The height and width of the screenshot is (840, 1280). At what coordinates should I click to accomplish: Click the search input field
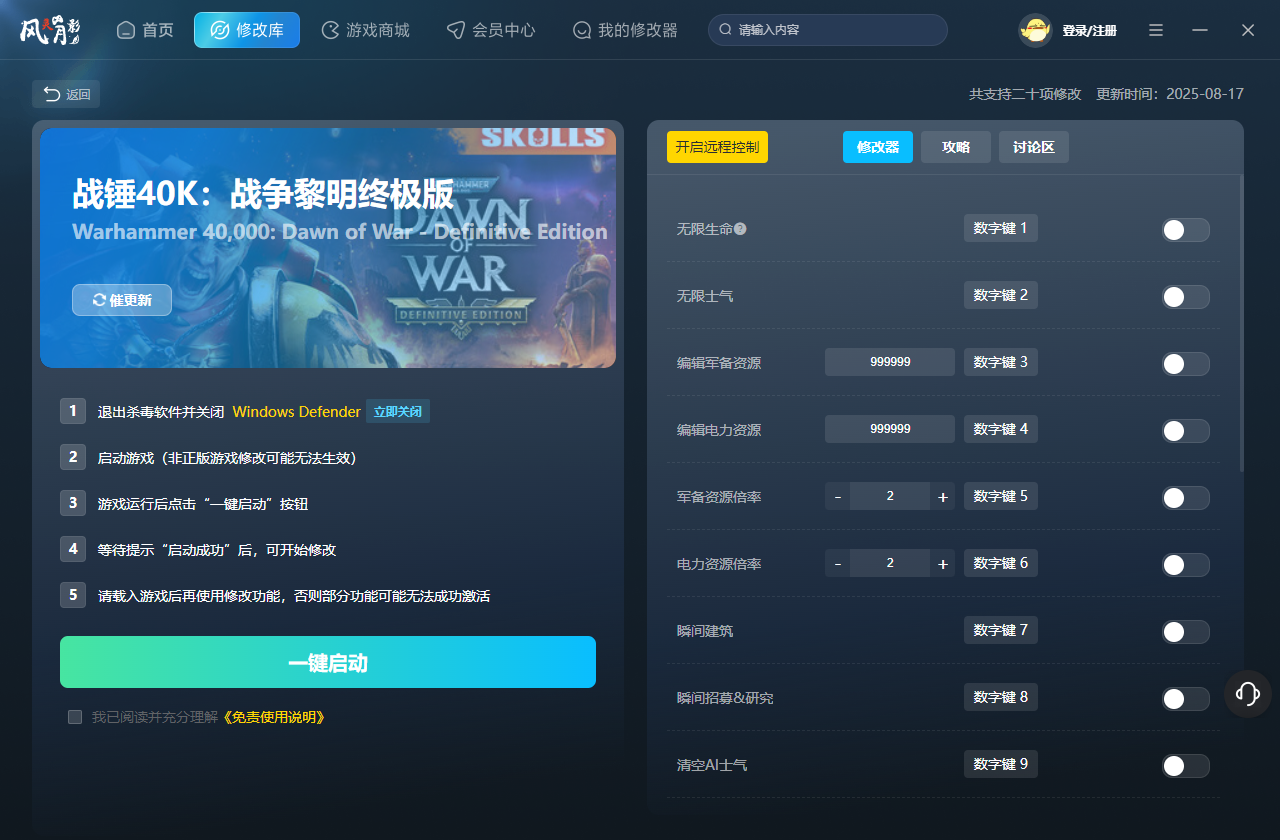(828, 30)
